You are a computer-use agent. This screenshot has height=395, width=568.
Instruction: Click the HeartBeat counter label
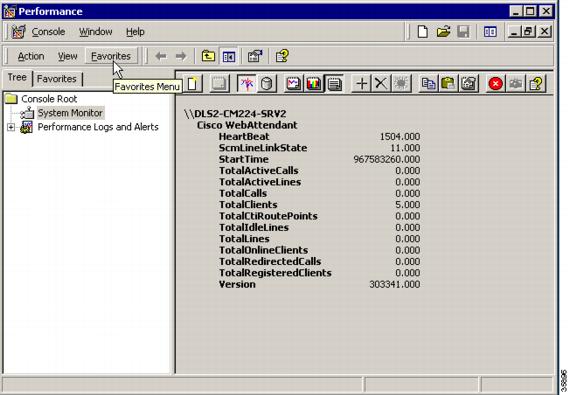[244, 137]
